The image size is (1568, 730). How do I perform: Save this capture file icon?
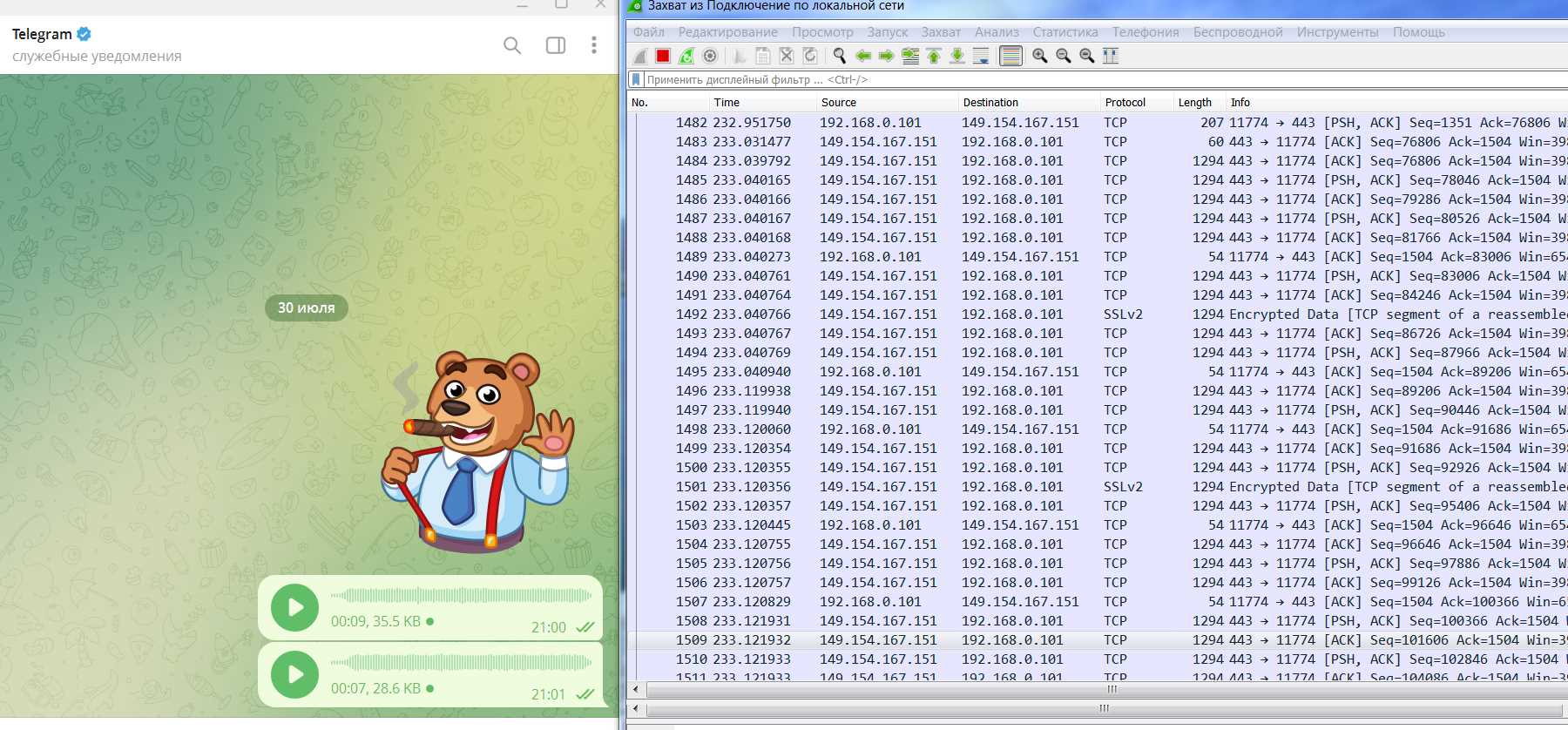click(x=763, y=56)
